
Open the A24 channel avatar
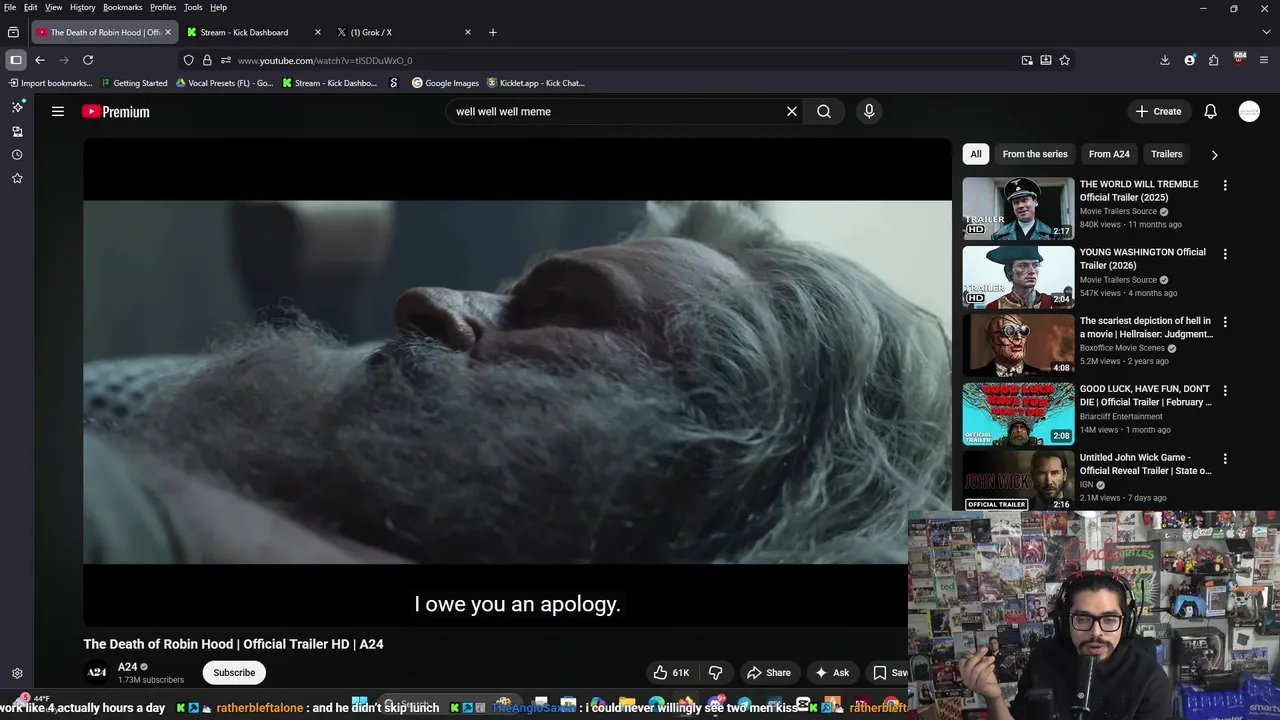[97, 673]
